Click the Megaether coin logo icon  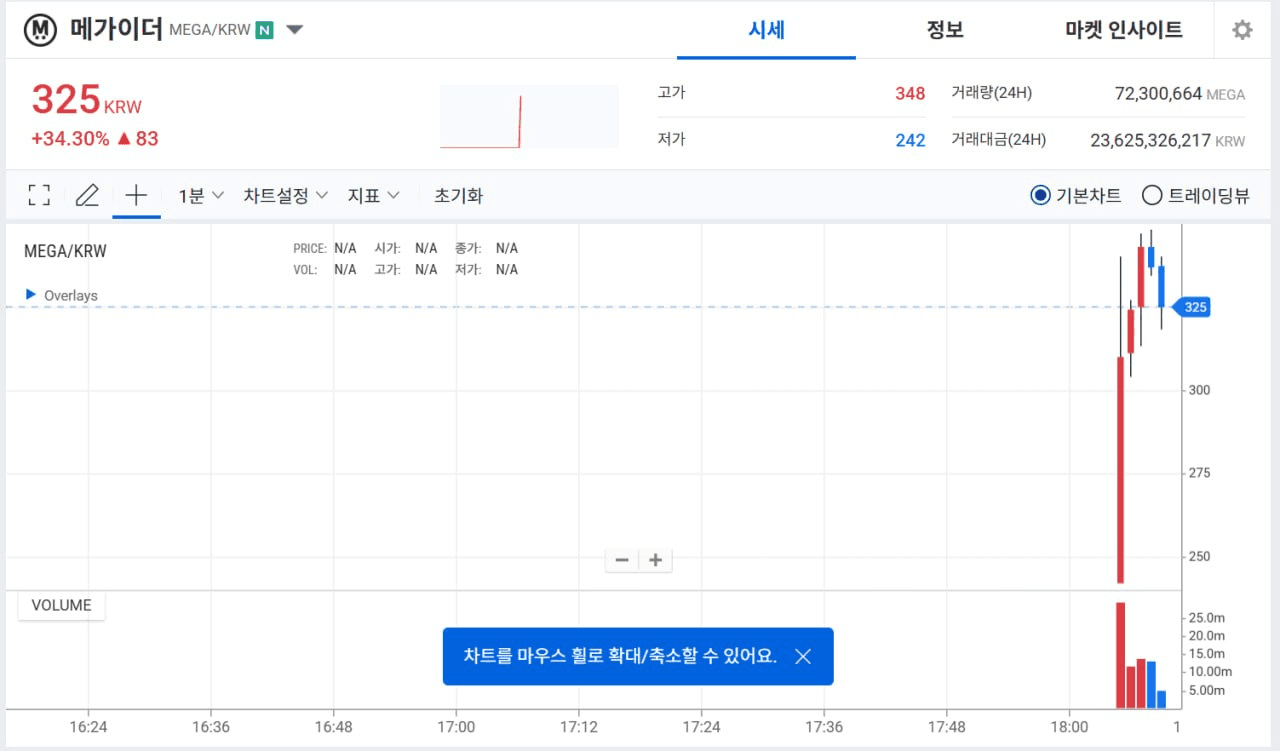click(40, 30)
